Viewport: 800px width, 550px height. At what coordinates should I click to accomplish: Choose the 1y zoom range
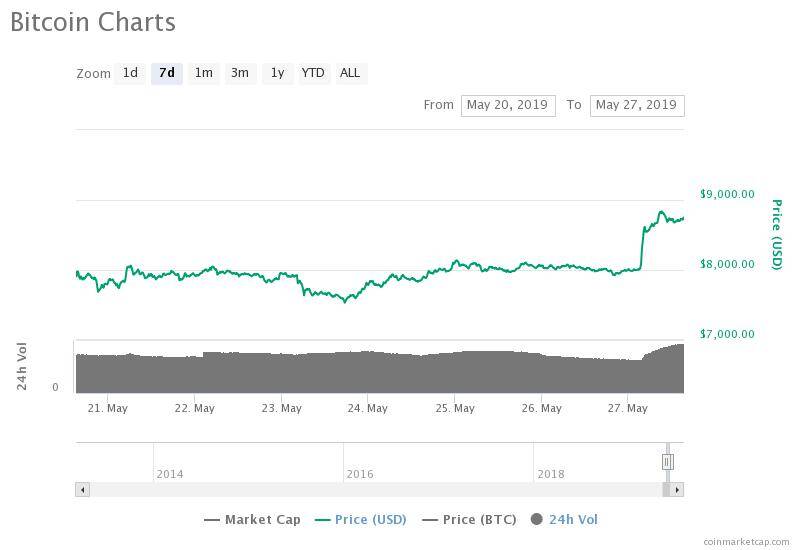point(277,73)
